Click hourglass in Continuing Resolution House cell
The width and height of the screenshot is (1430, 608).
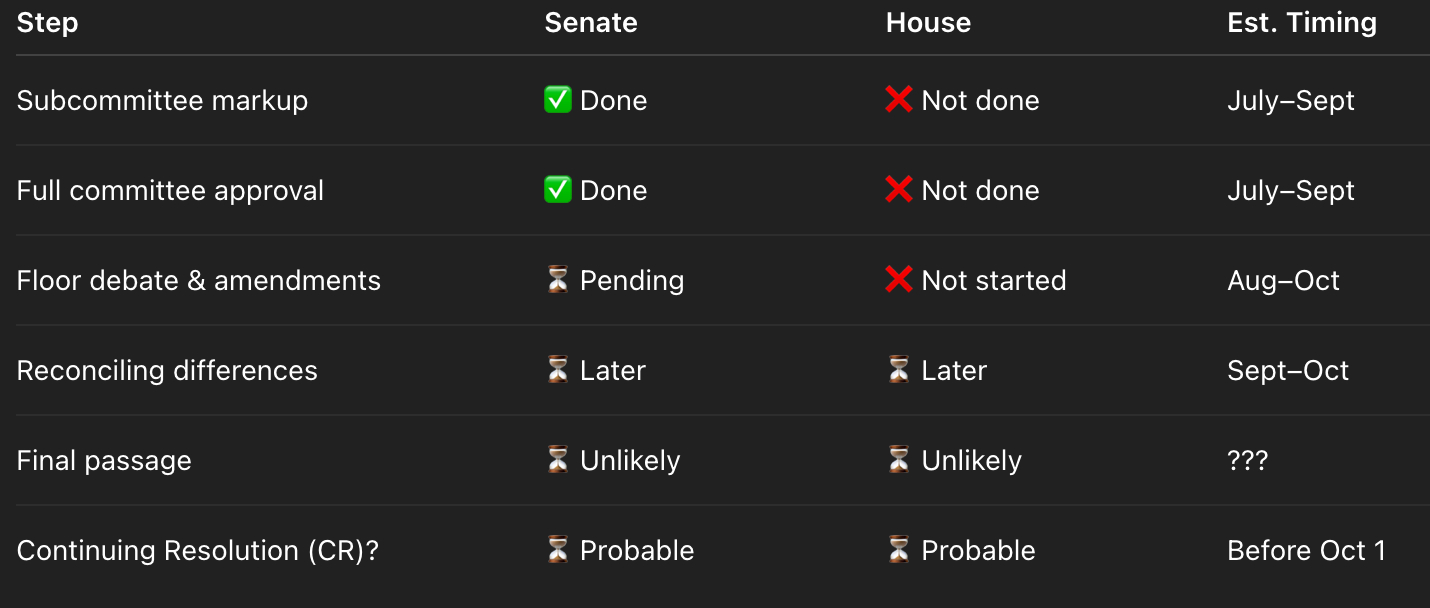coord(899,550)
